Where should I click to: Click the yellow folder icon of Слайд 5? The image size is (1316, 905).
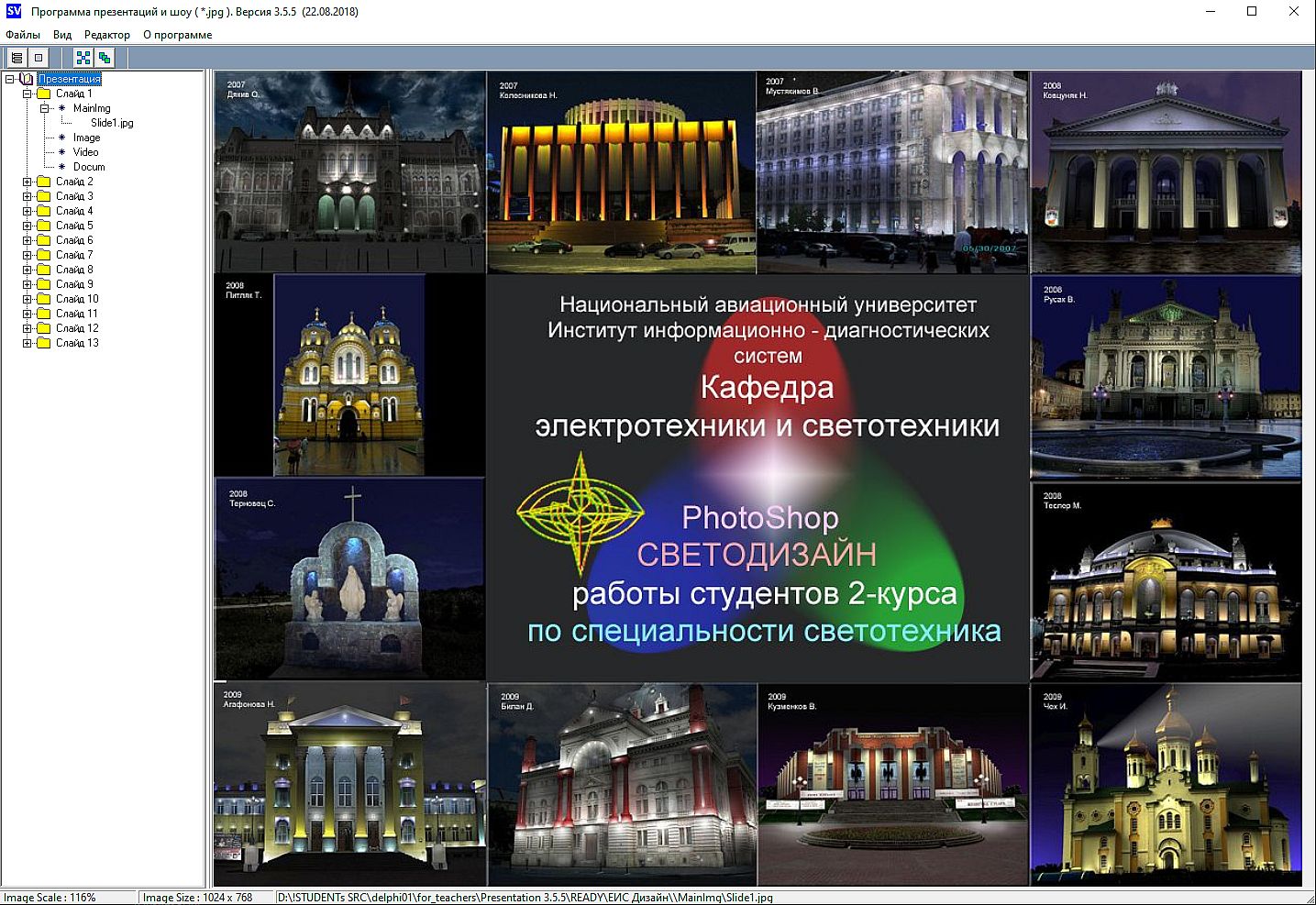[x=43, y=226]
